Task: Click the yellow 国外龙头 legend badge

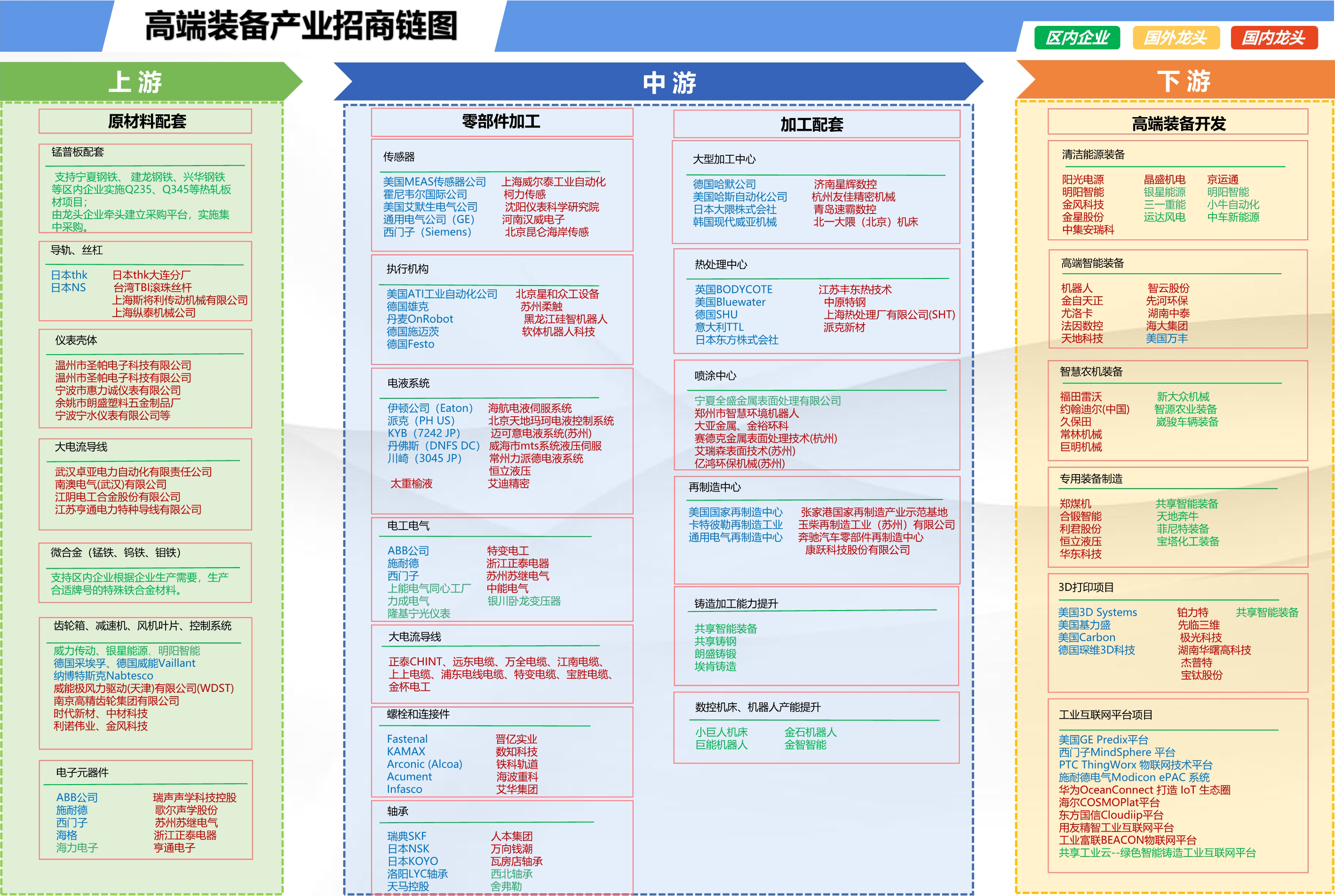Action: click(1176, 38)
